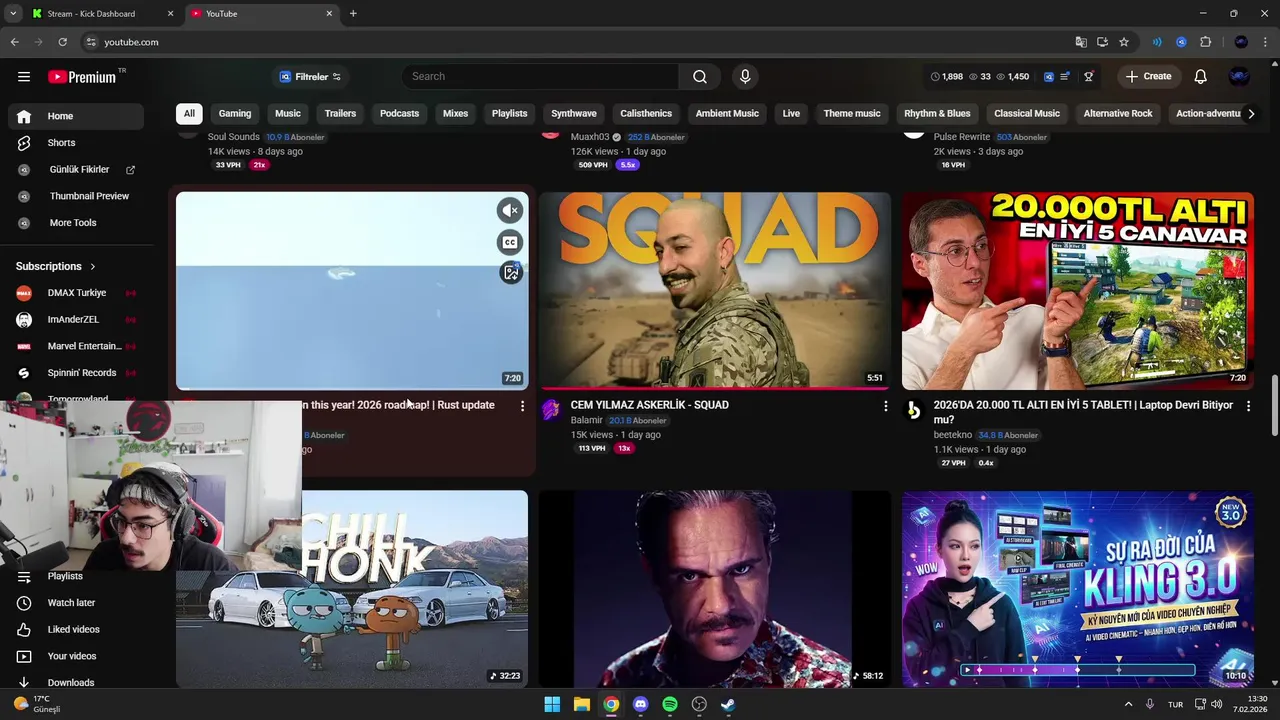Viewport: 1280px width, 720px height.
Task: Open options menu for the tablet video
Action: [1248, 406]
